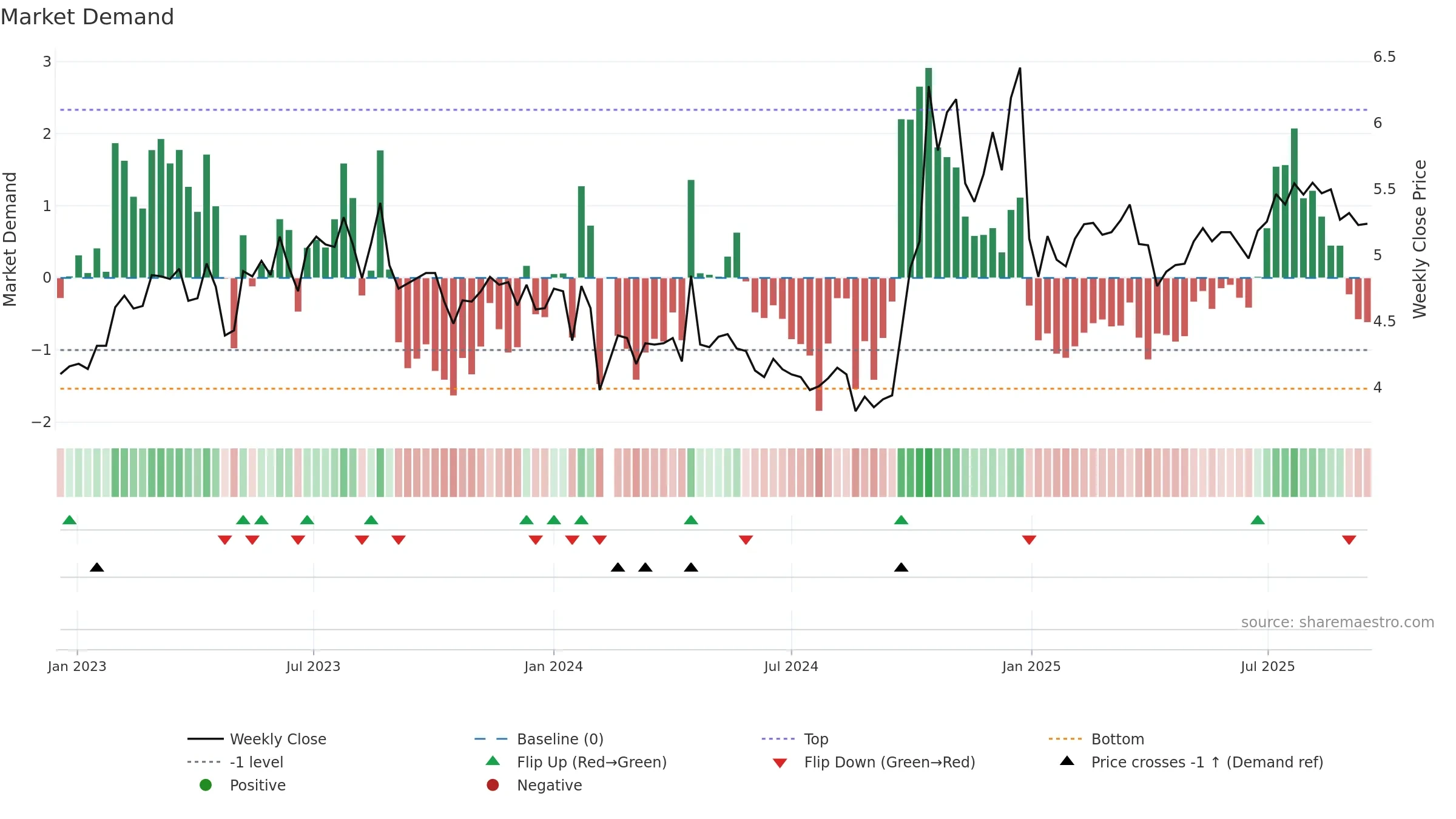Toggle Flip Up (Red→Green) legend entry
1456x819 pixels.
coord(576,762)
